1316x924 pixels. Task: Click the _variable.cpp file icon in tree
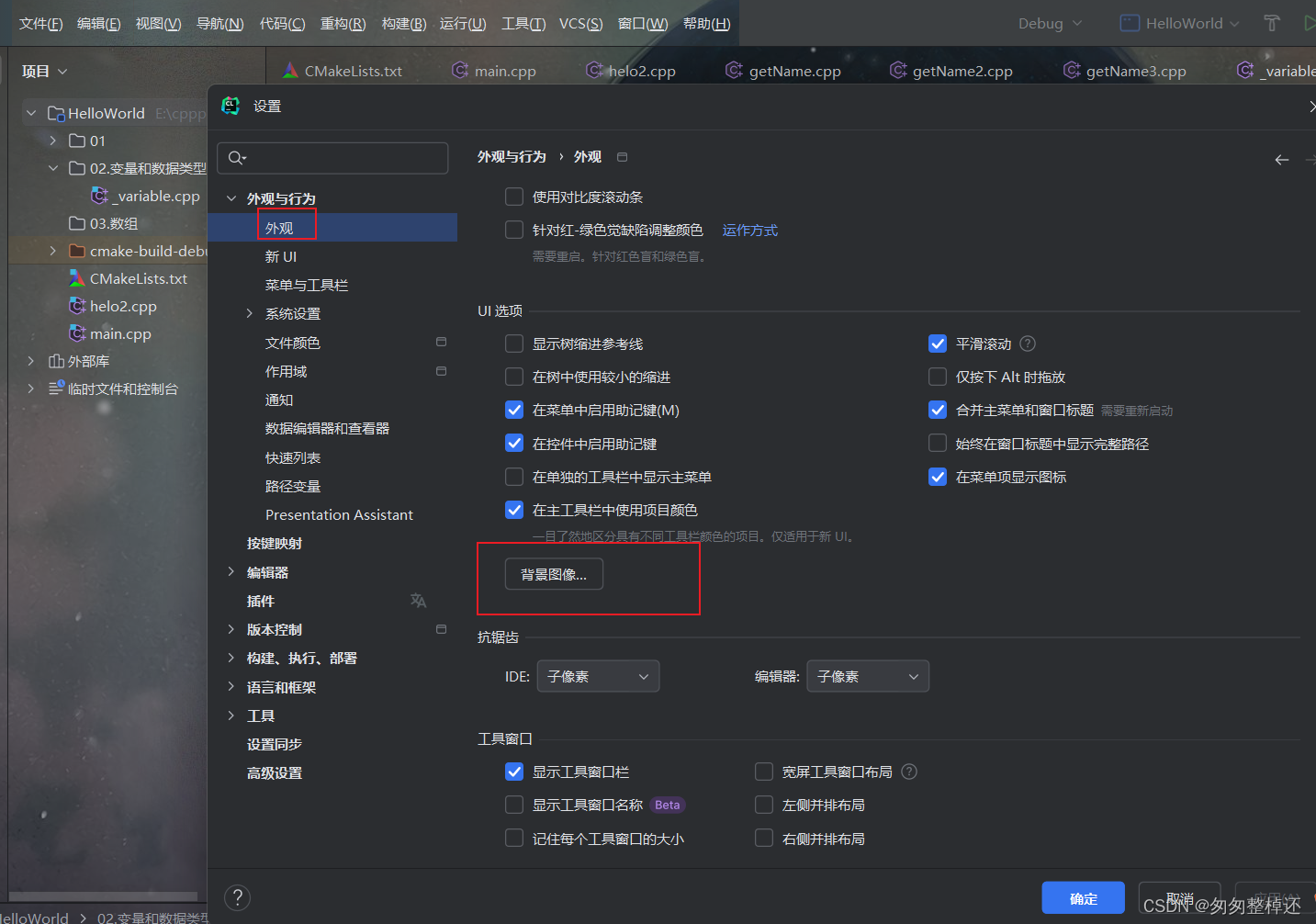click(x=100, y=196)
